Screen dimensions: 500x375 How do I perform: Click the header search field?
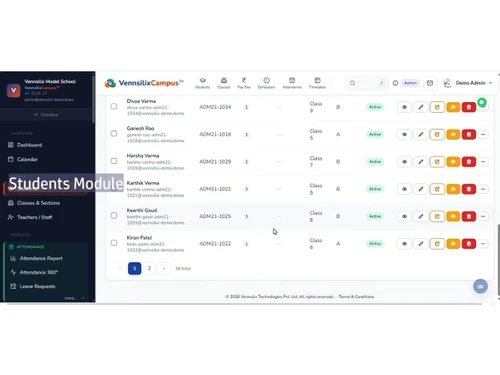[x=367, y=83]
